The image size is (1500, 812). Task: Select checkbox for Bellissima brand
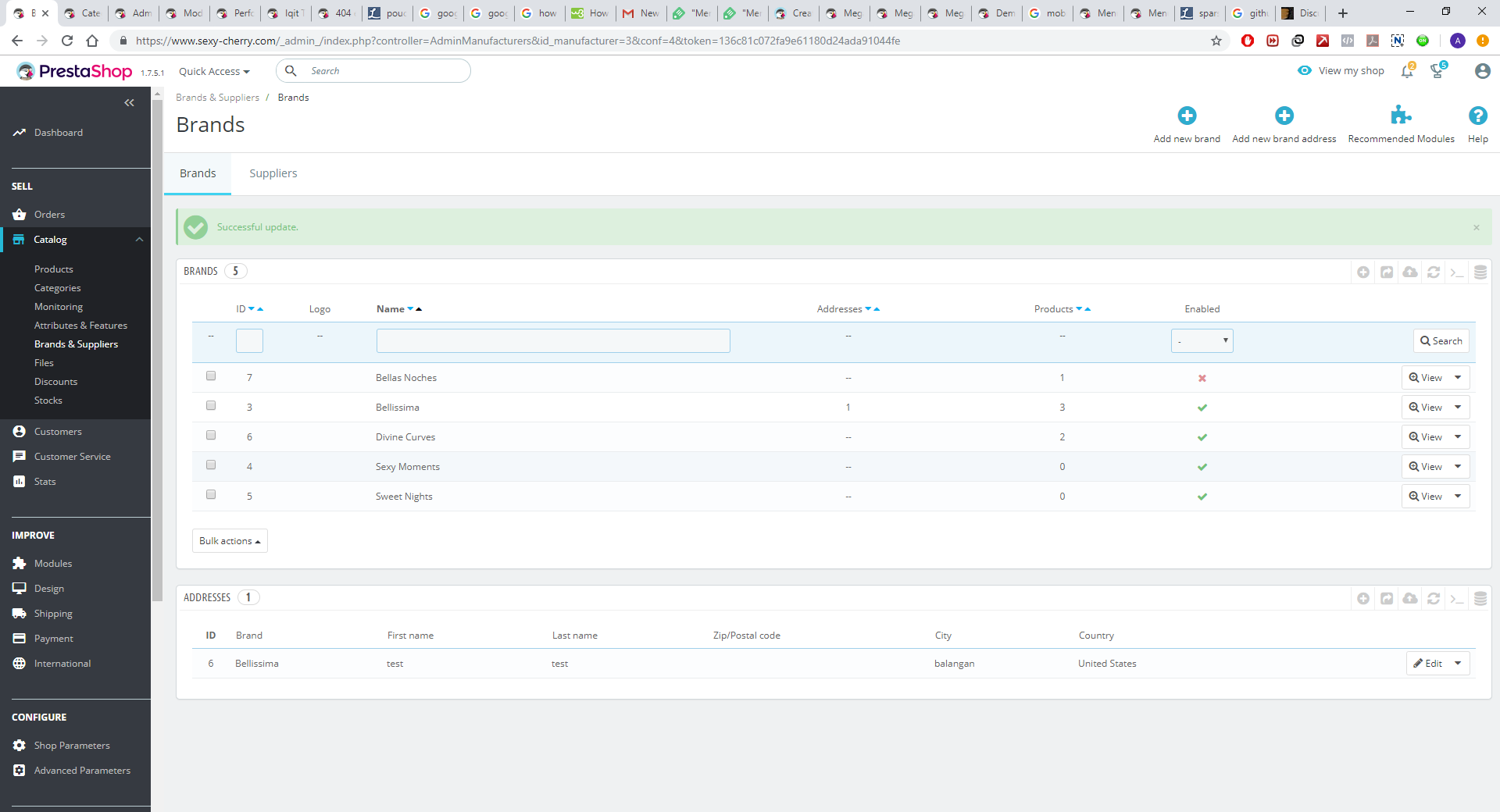(x=211, y=405)
